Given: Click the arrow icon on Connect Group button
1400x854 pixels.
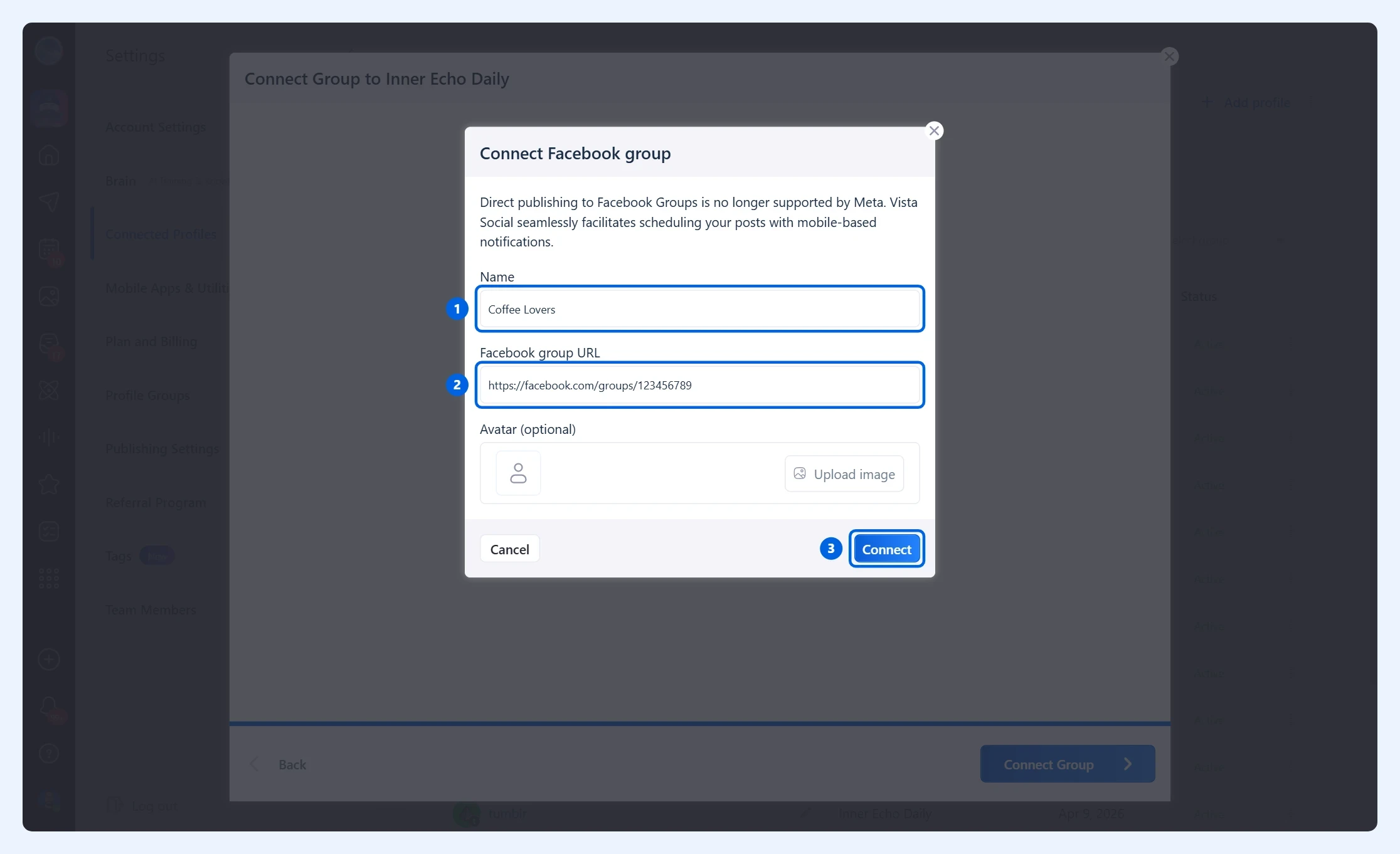Looking at the screenshot, I should pyautogui.click(x=1128, y=764).
